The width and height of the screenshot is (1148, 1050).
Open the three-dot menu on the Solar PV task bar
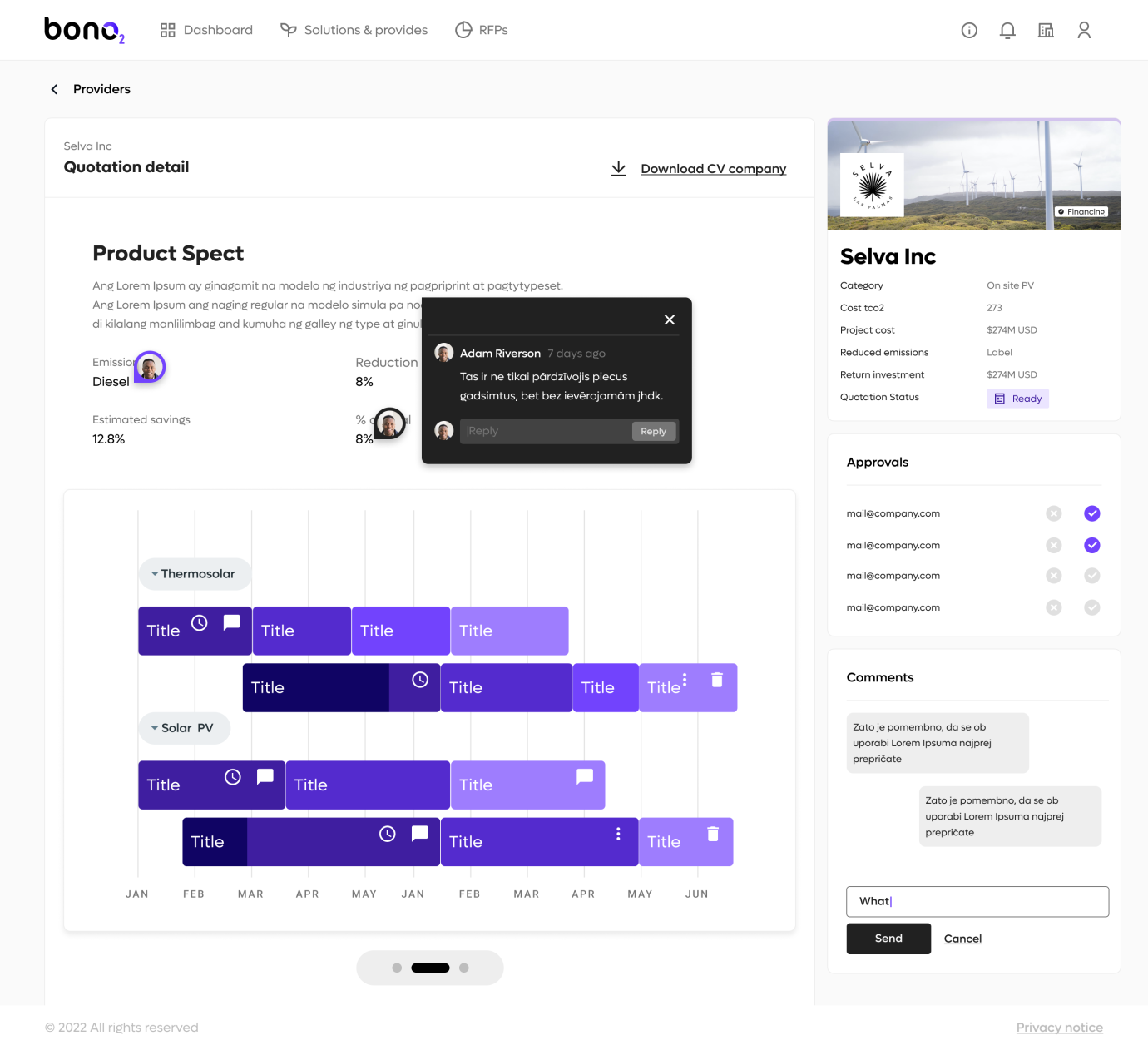[x=617, y=832]
